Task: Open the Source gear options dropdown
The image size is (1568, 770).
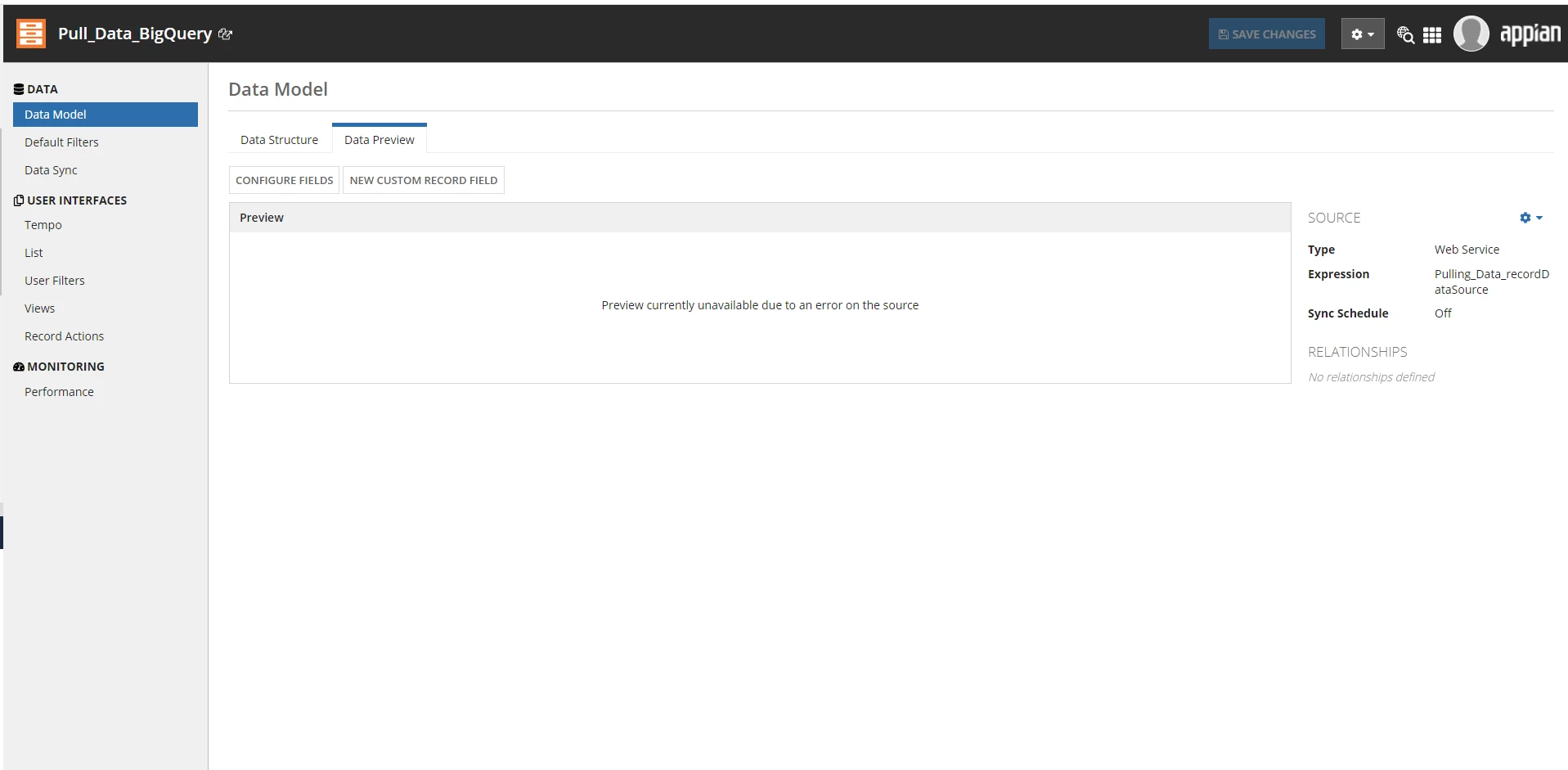Action: [x=1530, y=218]
